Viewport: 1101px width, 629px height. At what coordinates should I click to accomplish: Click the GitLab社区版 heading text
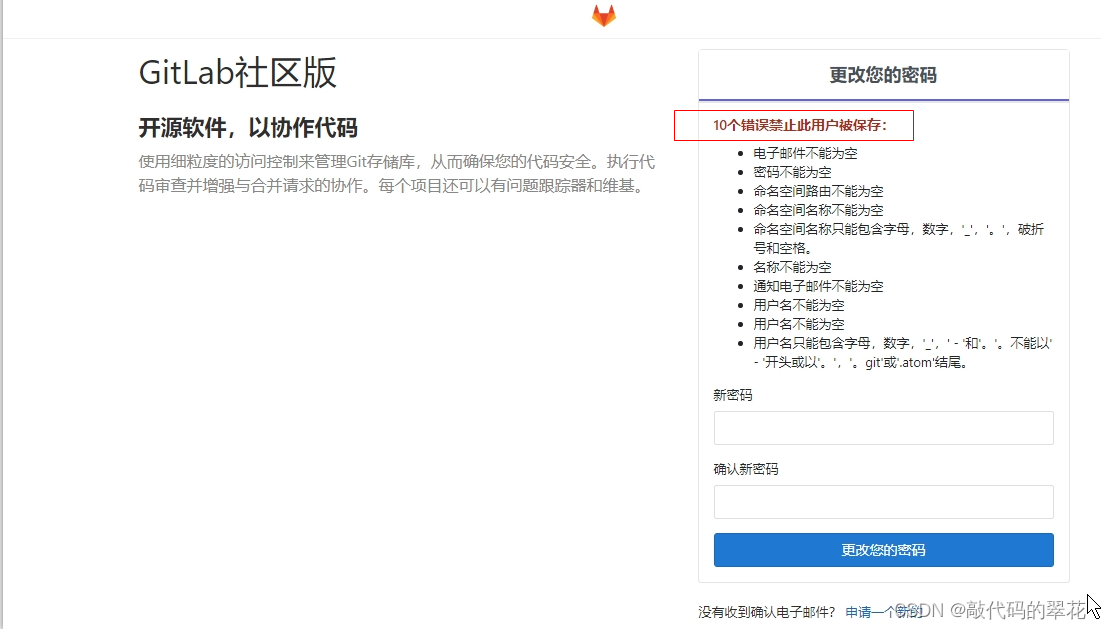(x=238, y=72)
